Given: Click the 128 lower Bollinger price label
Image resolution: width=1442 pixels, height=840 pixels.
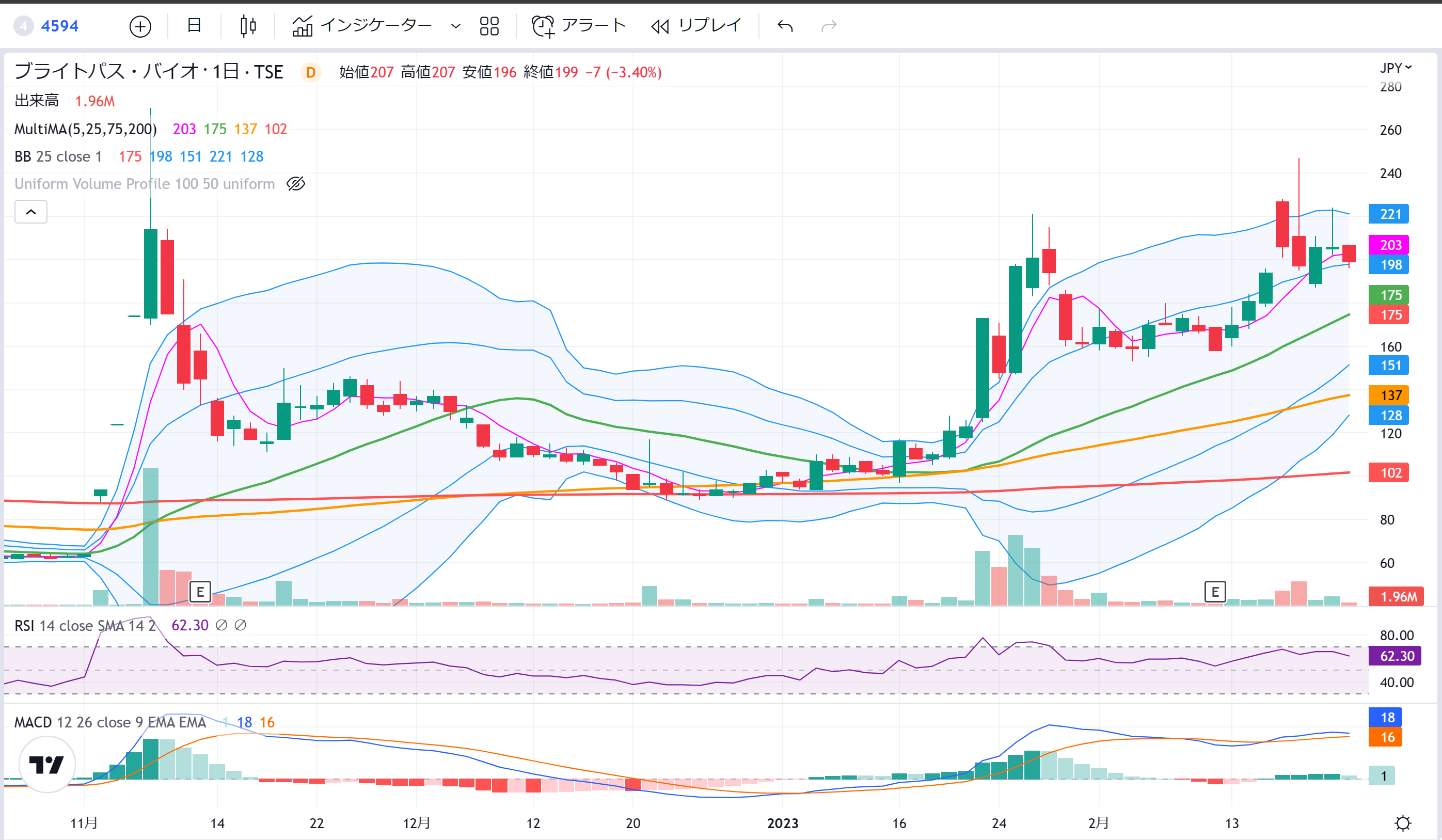Looking at the screenshot, I should click(x=1389, y=416).
